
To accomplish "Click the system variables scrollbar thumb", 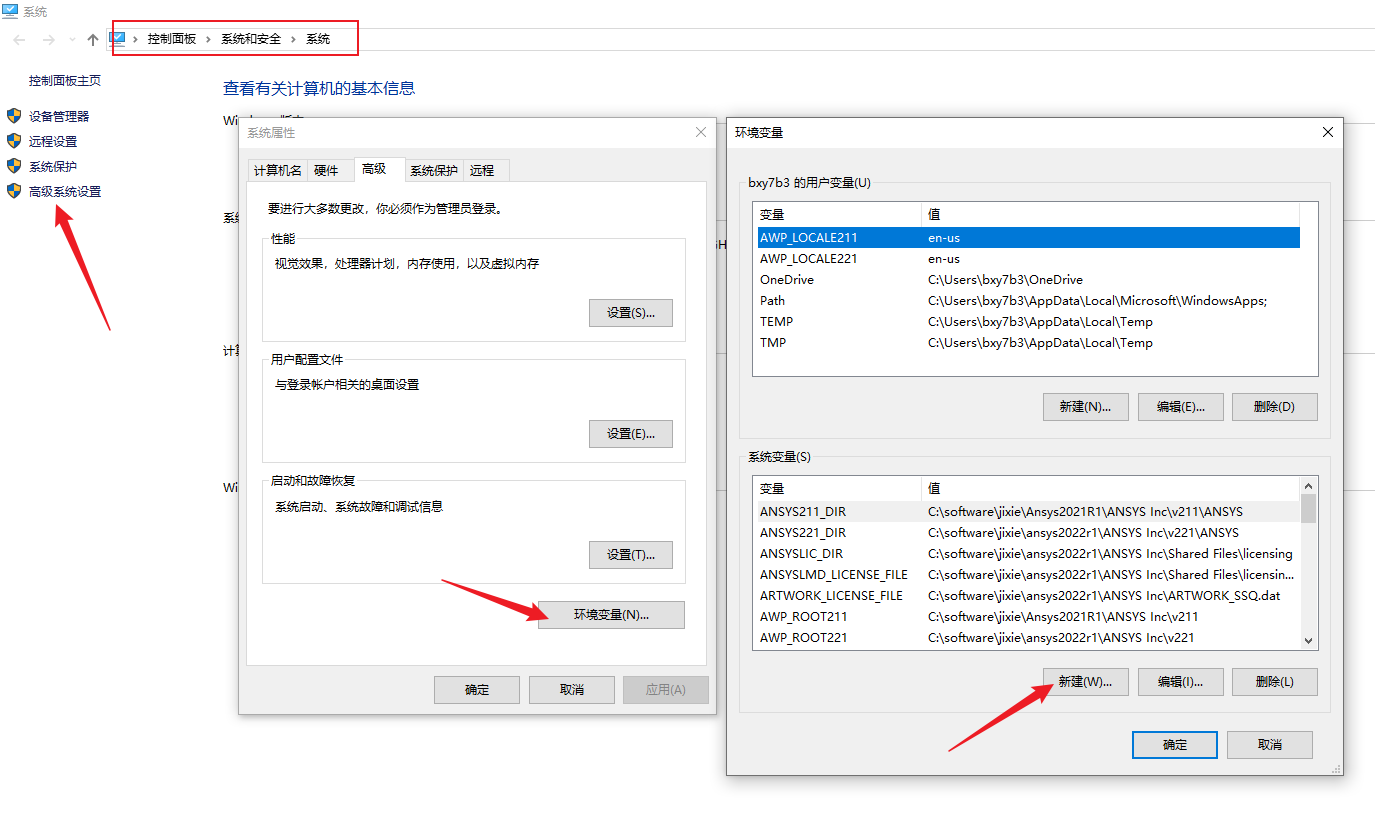I will pyautogui.click(x=1308, y=508).
